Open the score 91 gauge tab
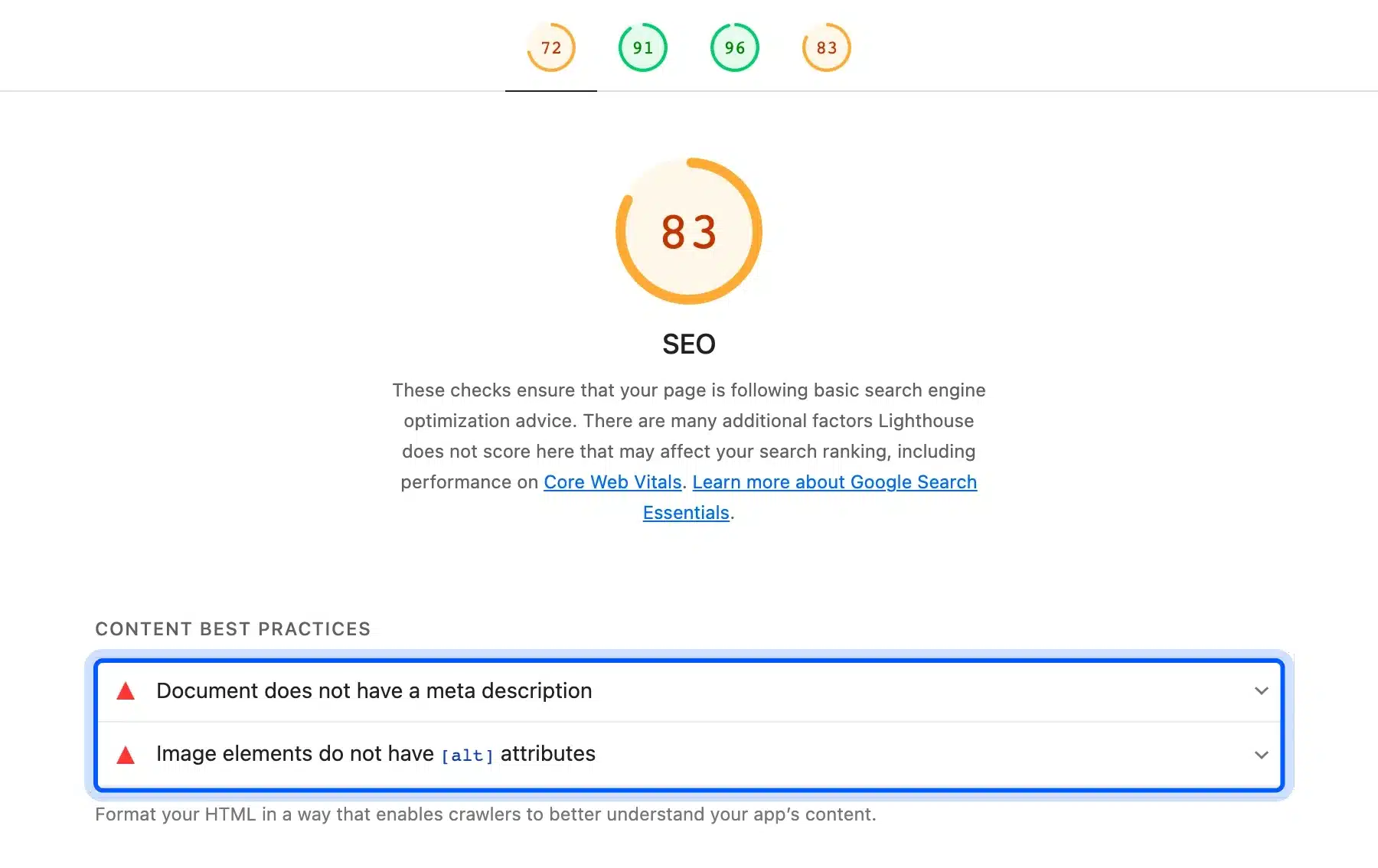 point(643,47)
